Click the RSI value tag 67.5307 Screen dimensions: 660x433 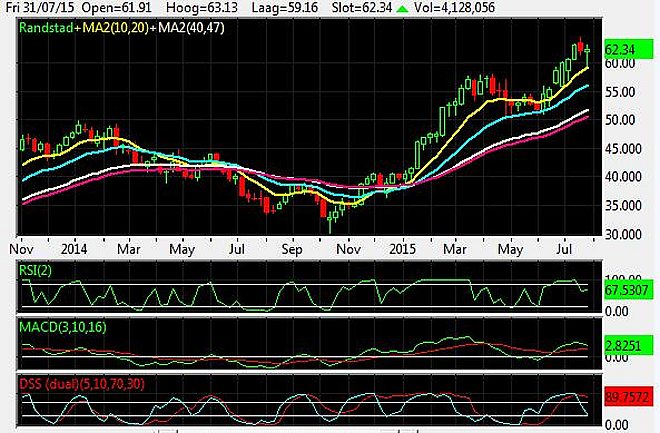tap(626, 290)
